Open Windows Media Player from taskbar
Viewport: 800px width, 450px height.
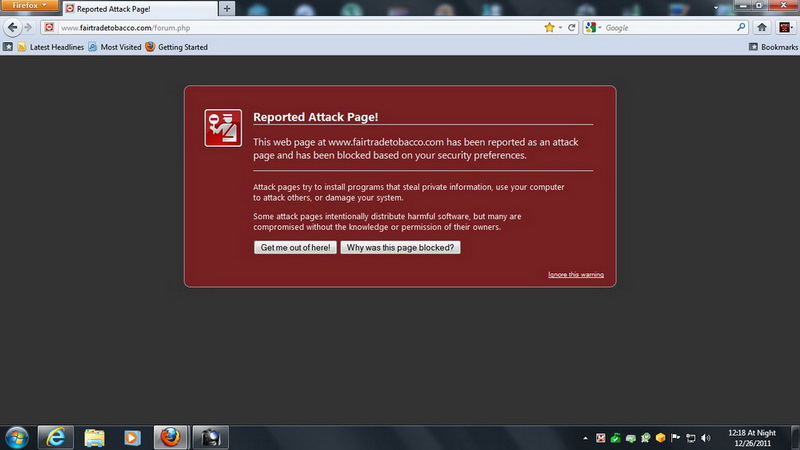132,437
